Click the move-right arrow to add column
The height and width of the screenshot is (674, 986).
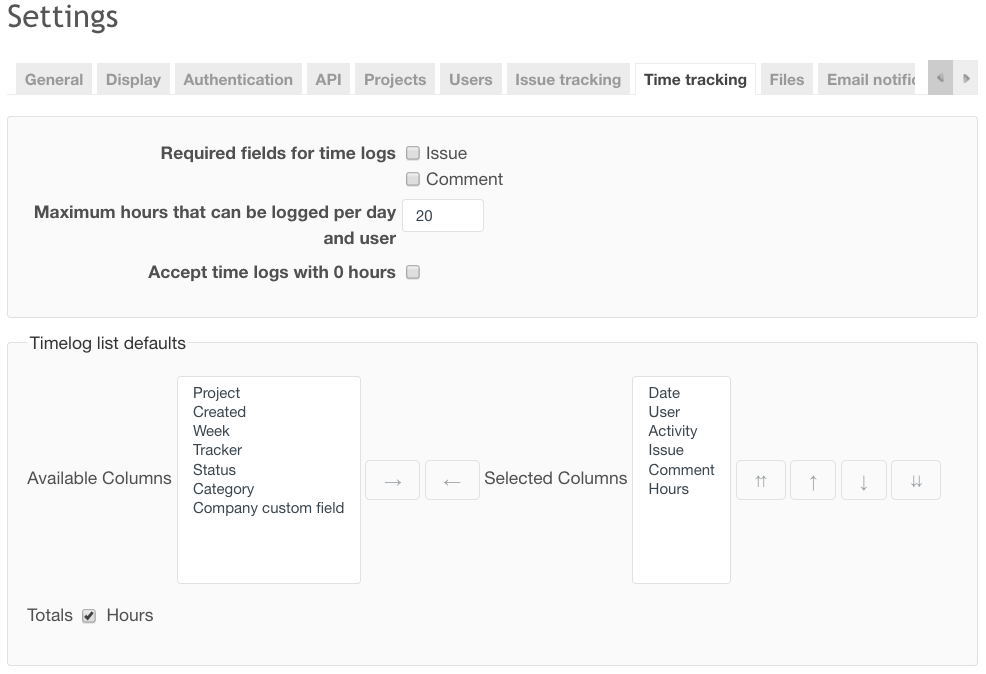392,481
